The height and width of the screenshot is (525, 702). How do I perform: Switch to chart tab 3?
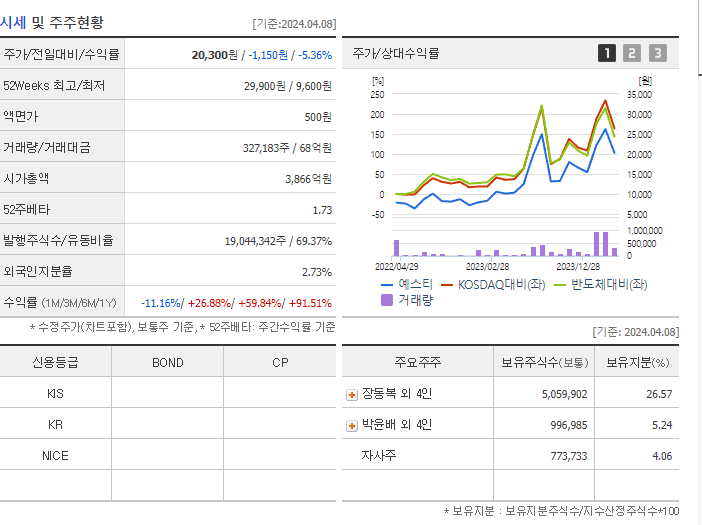click(657, 53)
